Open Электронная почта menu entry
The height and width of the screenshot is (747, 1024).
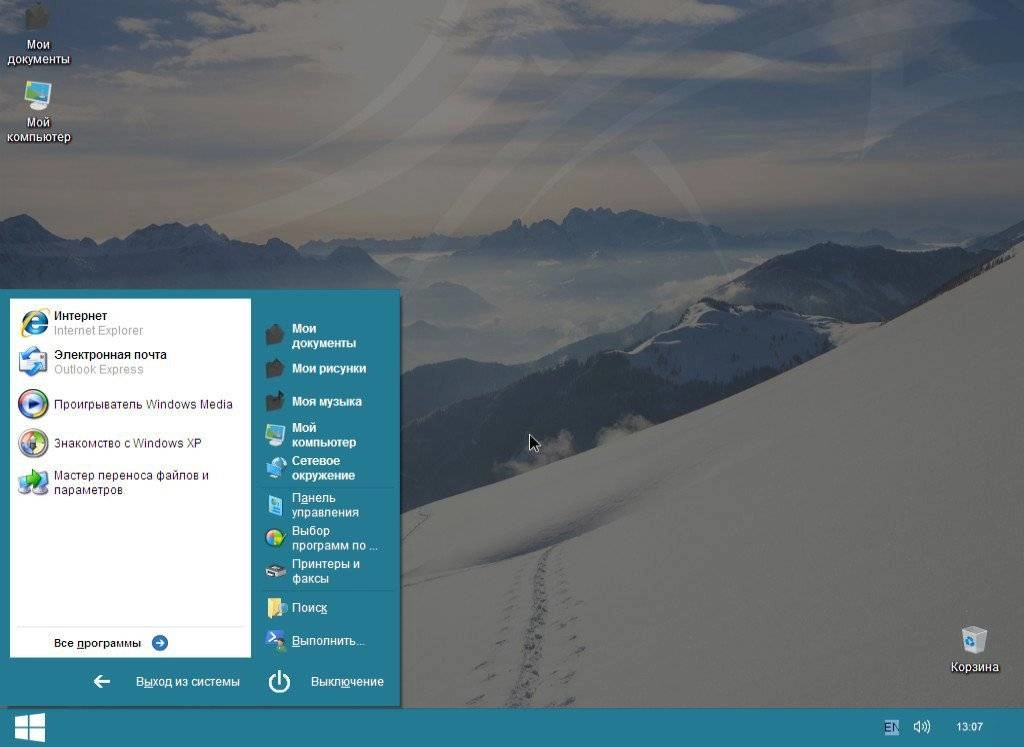130,362
